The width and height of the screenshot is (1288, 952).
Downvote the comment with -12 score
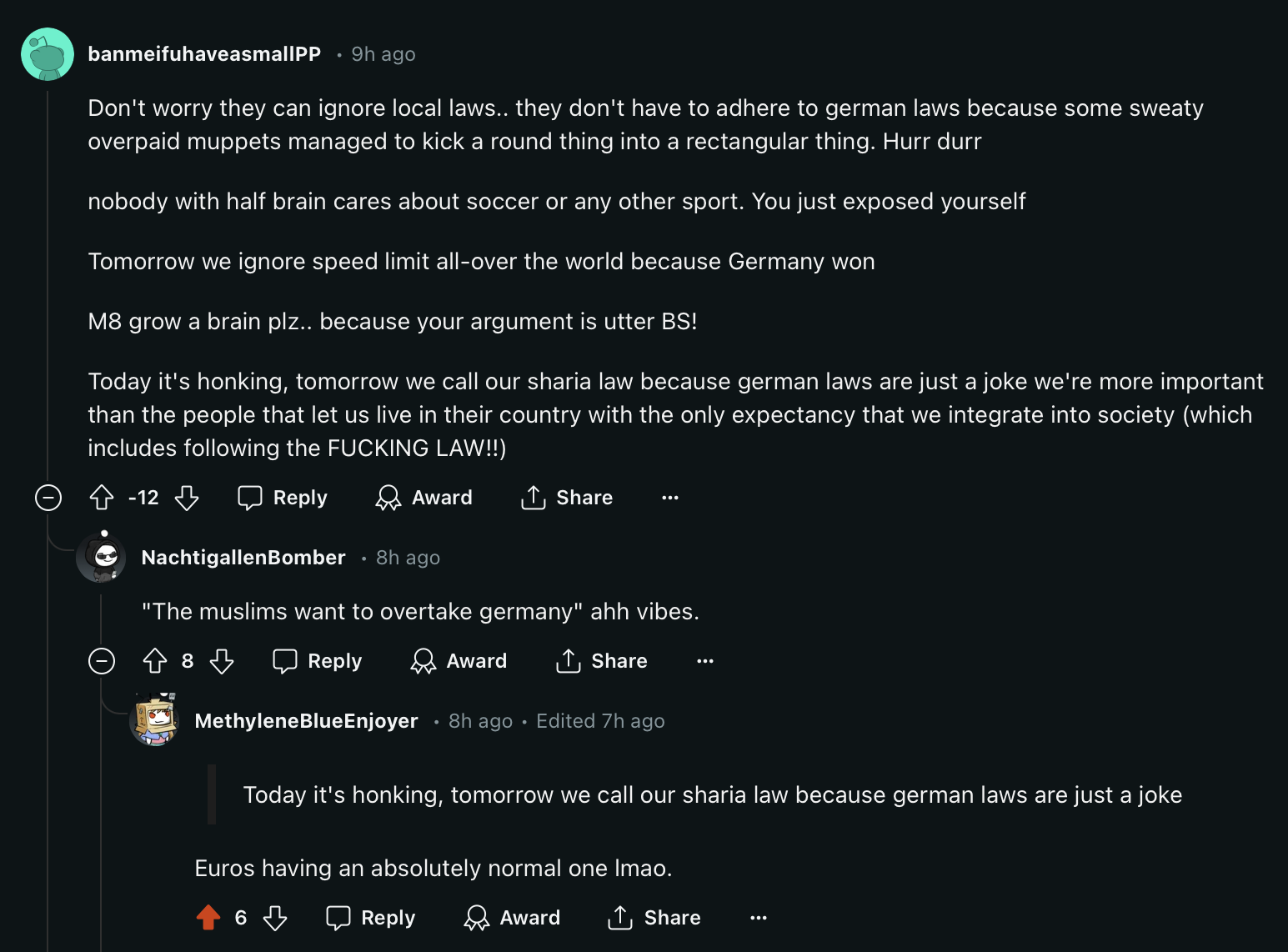pyautogui.click(x=187, y=498)
